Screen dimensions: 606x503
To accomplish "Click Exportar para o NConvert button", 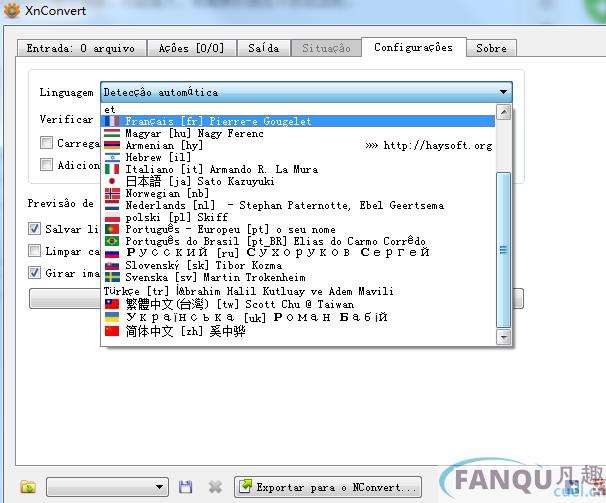I will [328, 487].
